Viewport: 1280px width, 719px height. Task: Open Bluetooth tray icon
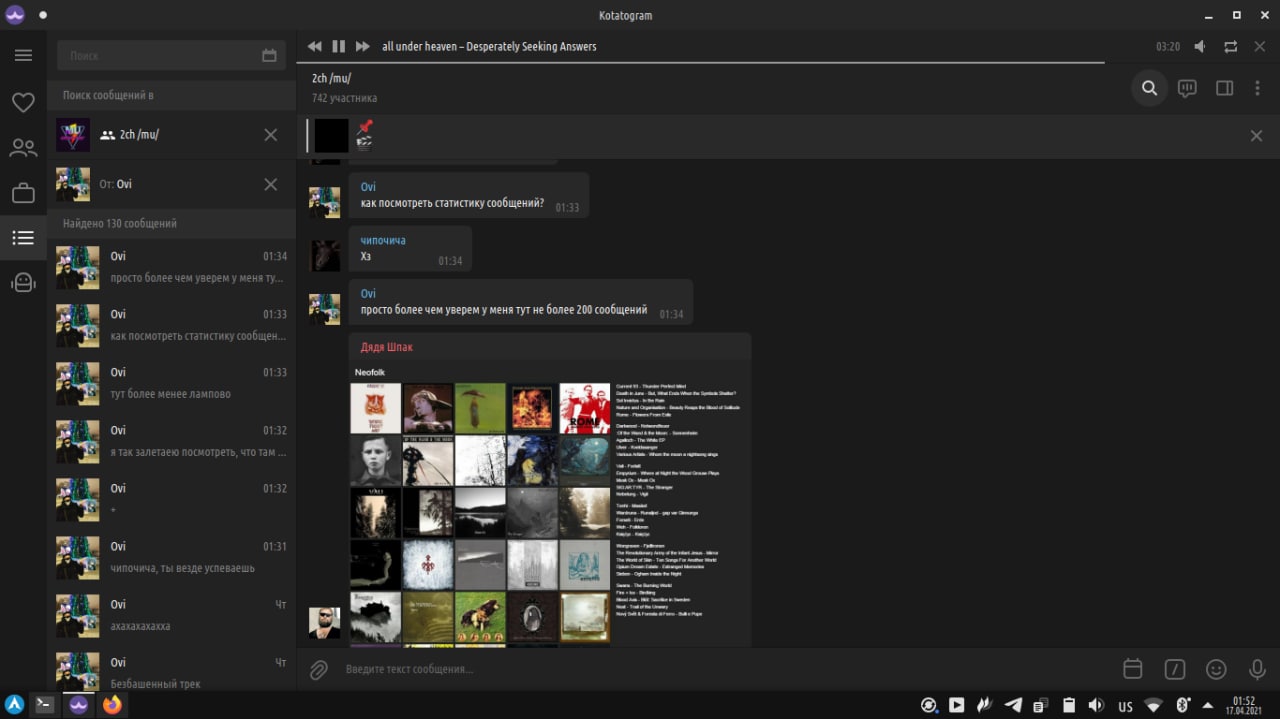pyautogui.click(x=1182, y=705)
